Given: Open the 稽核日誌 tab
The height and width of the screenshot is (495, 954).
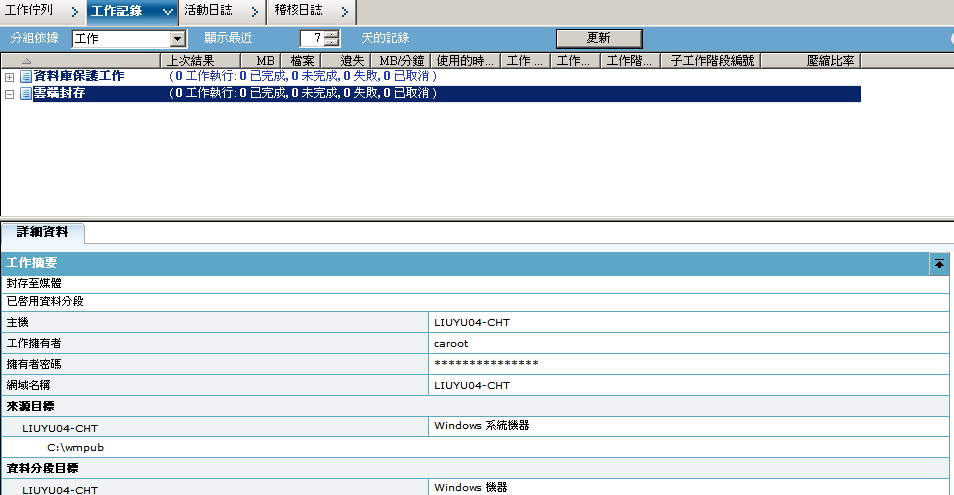Looking at the screenshot, I should tap(312, 11).
